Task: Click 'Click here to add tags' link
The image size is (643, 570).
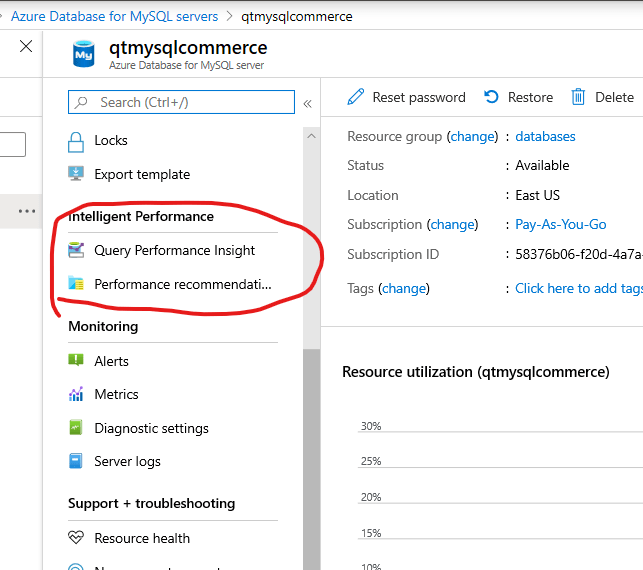Action: [579, 288]
